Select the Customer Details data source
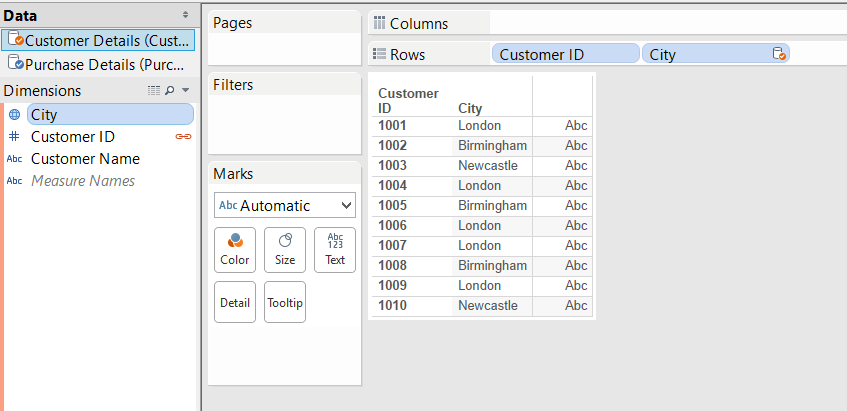The width and height of the screenshot is (847, 411). click(97, 41)
